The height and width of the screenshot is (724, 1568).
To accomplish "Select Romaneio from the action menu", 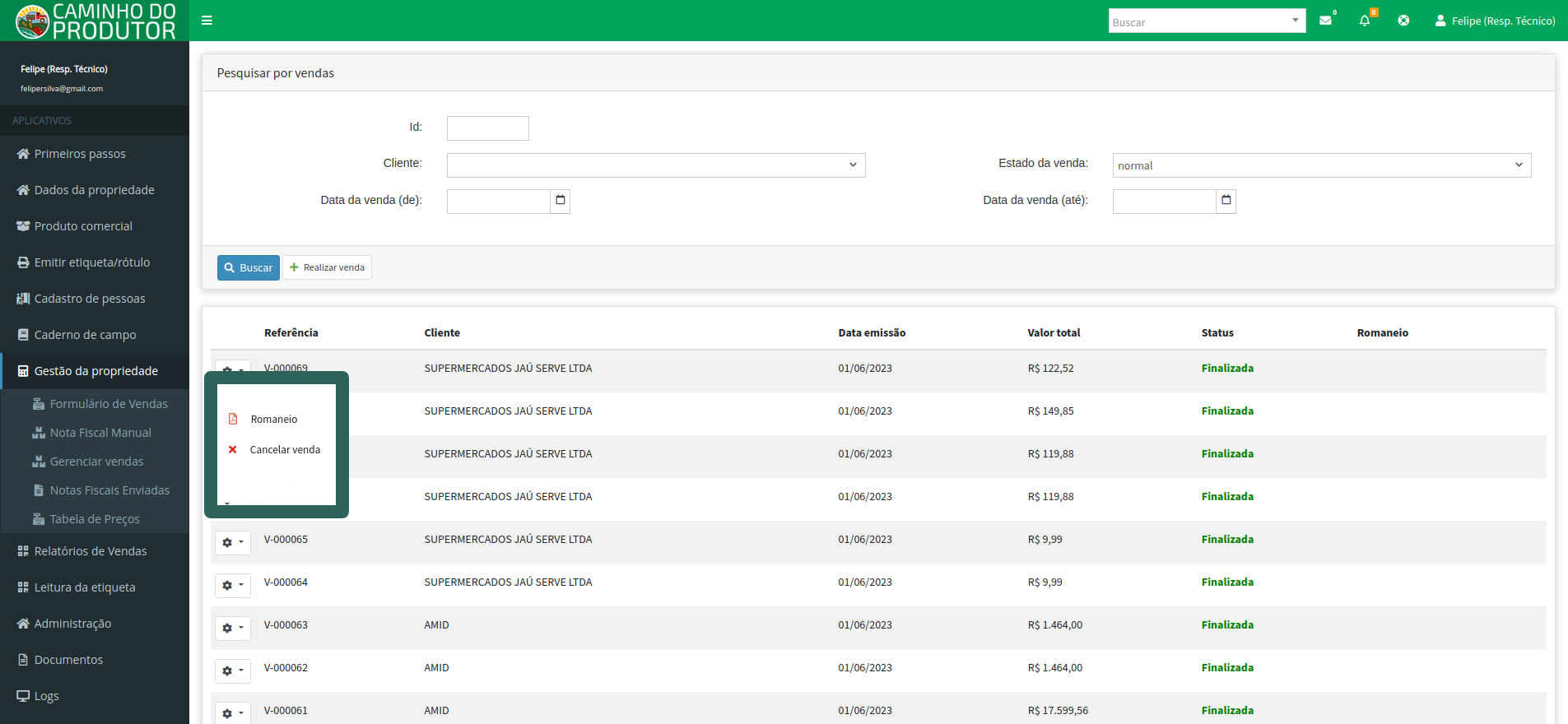I will (x=274, y=420).
